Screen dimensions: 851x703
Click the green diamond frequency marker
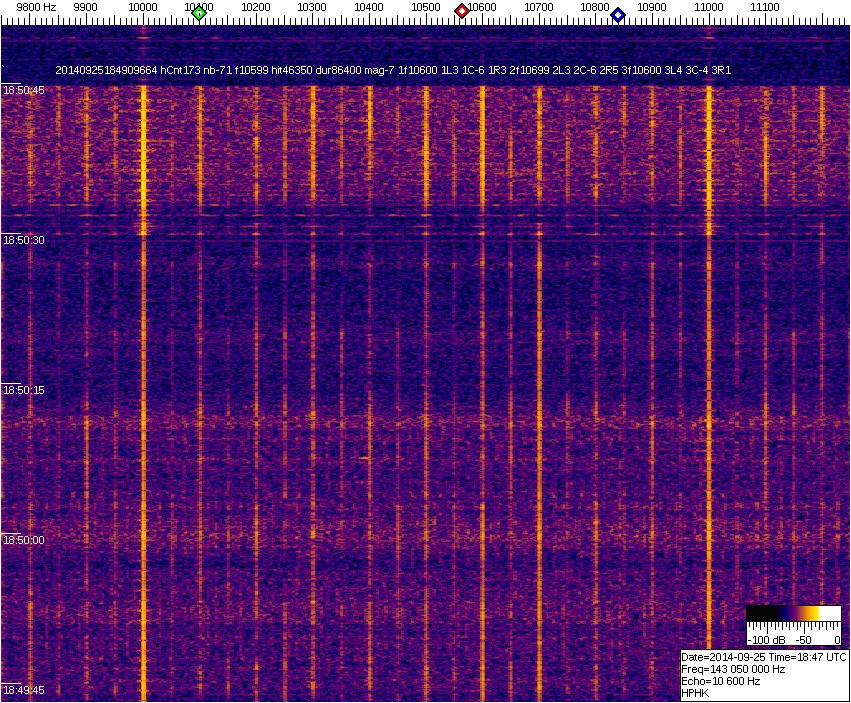coord(199,13)
